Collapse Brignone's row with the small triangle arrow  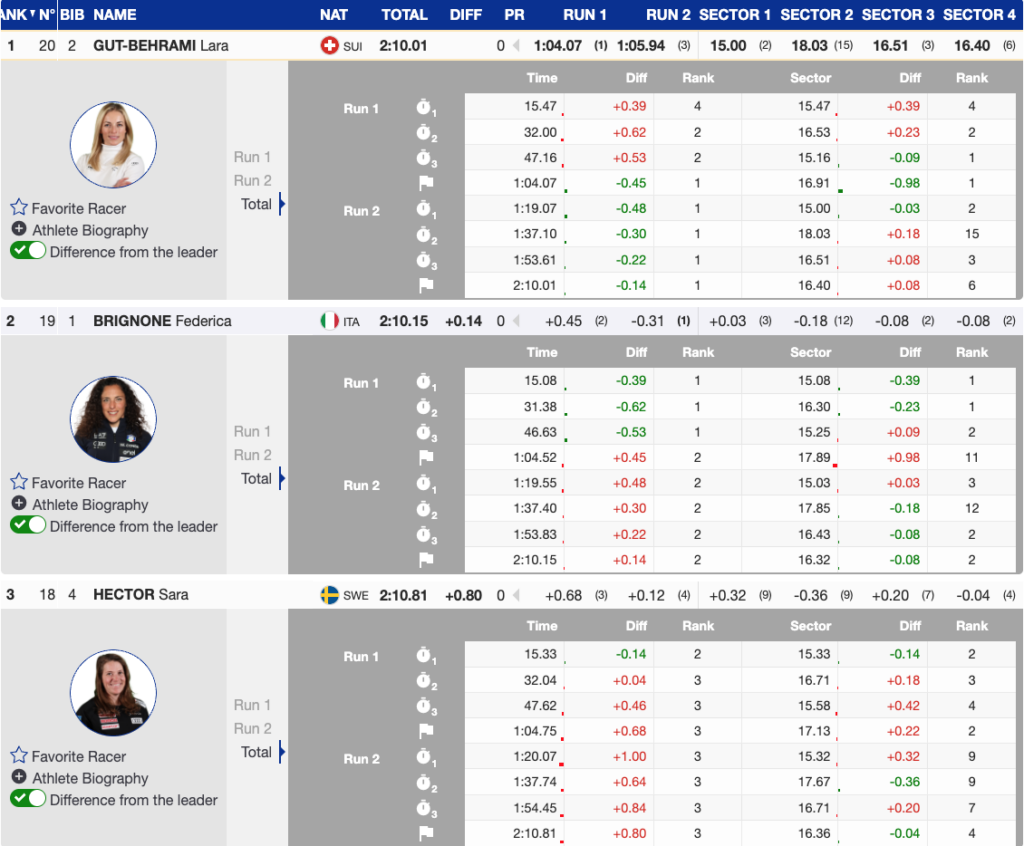click(x=516, y=321)
